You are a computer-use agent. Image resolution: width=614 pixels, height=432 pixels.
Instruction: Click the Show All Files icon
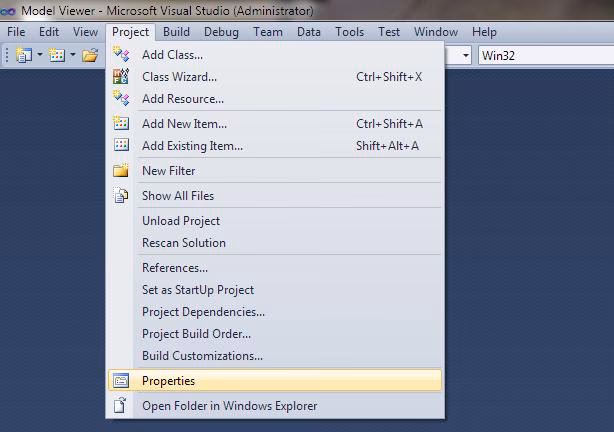121,195
